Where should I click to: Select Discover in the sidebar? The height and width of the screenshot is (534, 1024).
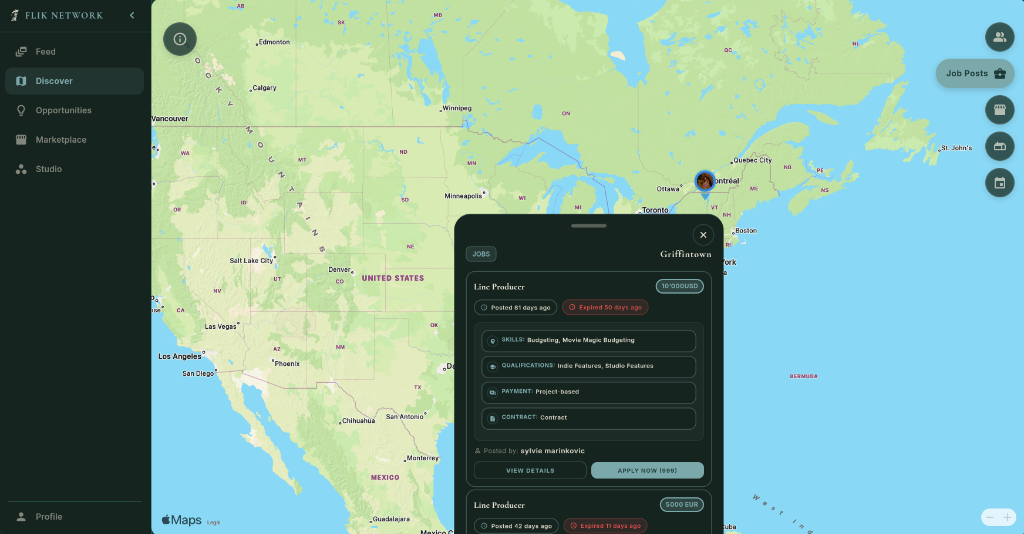coord(74,81)
